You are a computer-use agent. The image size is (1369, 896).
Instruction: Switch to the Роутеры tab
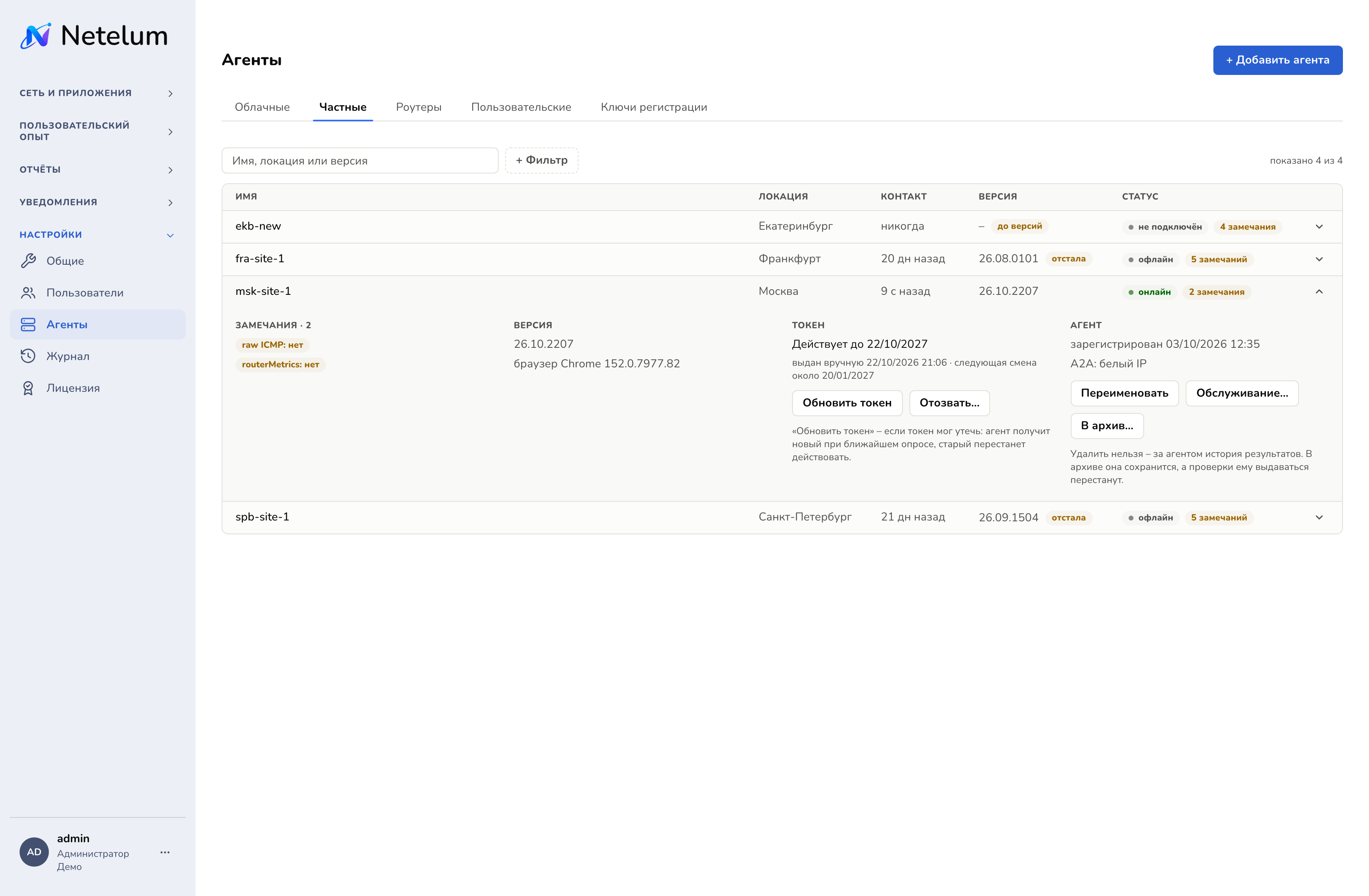tap(419, 107)
